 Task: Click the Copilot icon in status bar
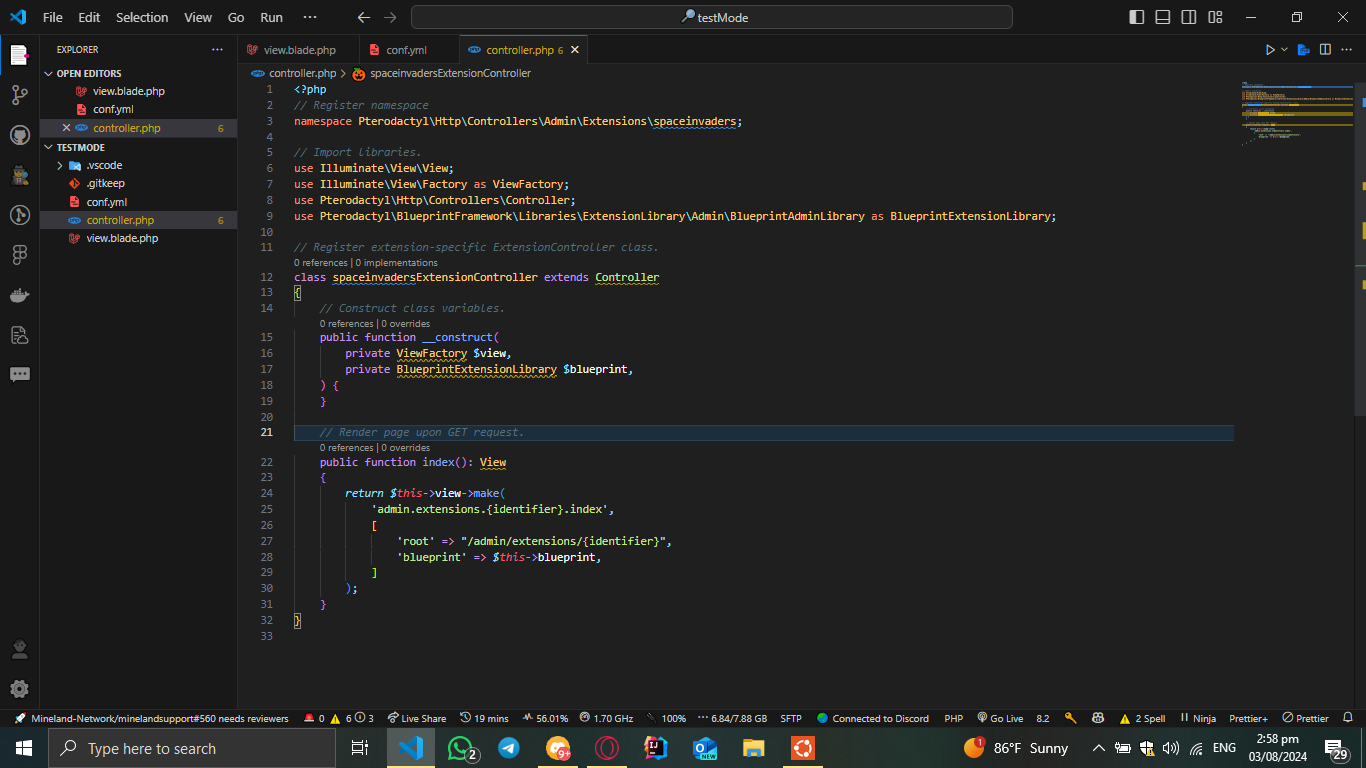(x=1098, y=718)
